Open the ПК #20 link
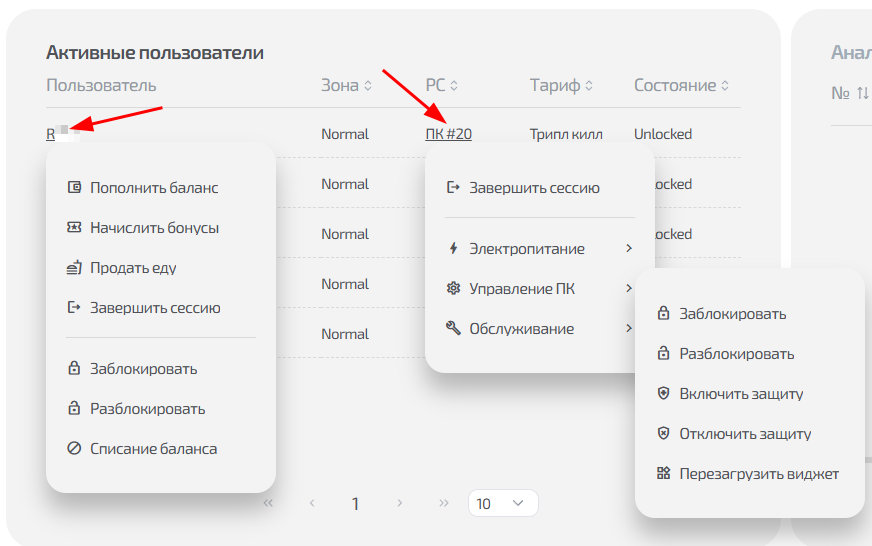The width and height of the screenshot is (872, 546). pos(448,134)
